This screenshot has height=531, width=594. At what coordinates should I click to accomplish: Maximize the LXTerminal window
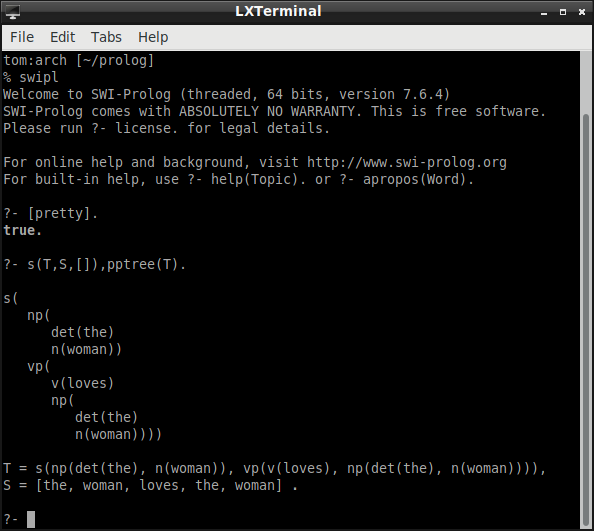click(563, 12)
